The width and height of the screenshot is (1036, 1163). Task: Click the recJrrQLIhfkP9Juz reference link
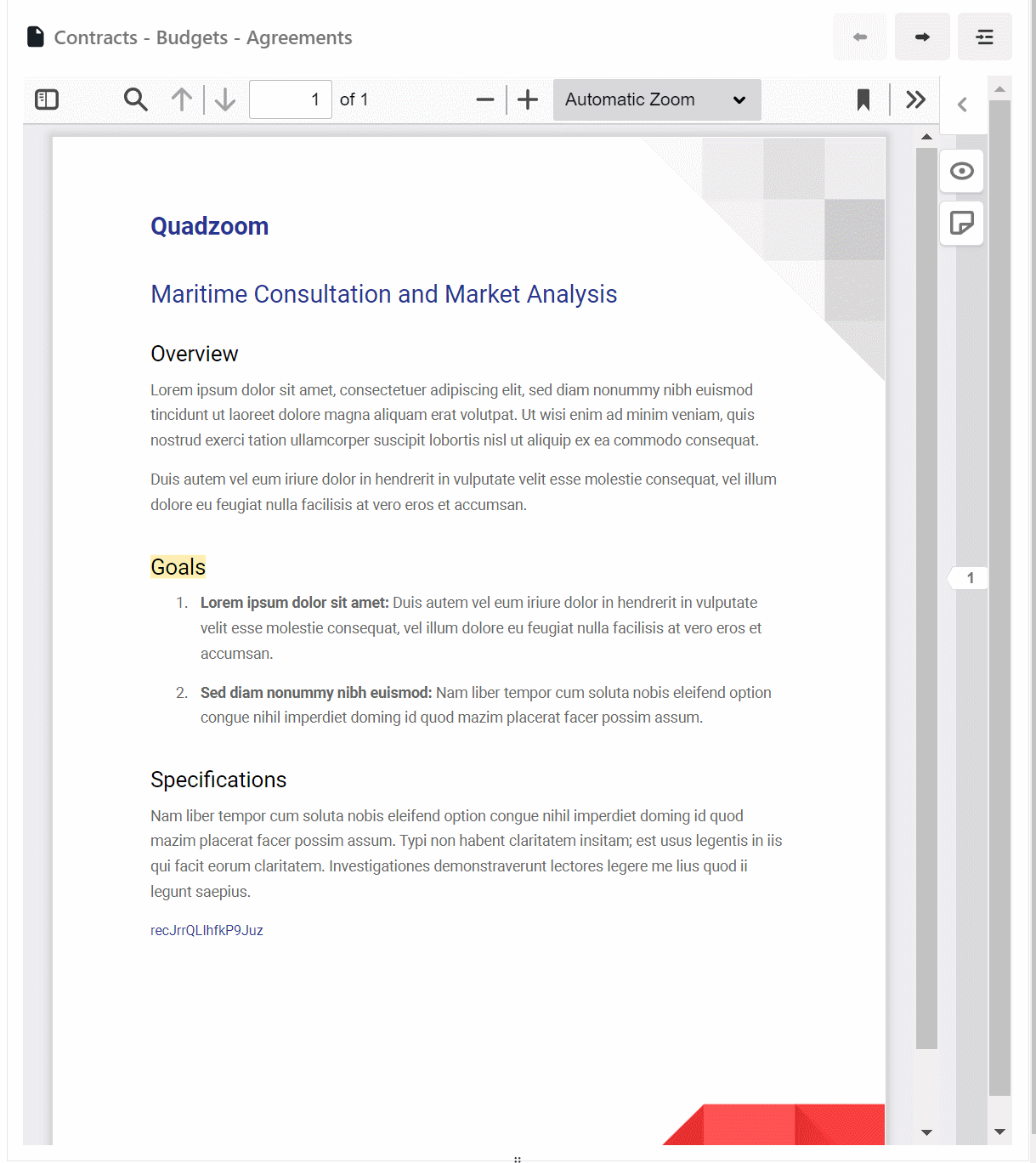point(207,930)
